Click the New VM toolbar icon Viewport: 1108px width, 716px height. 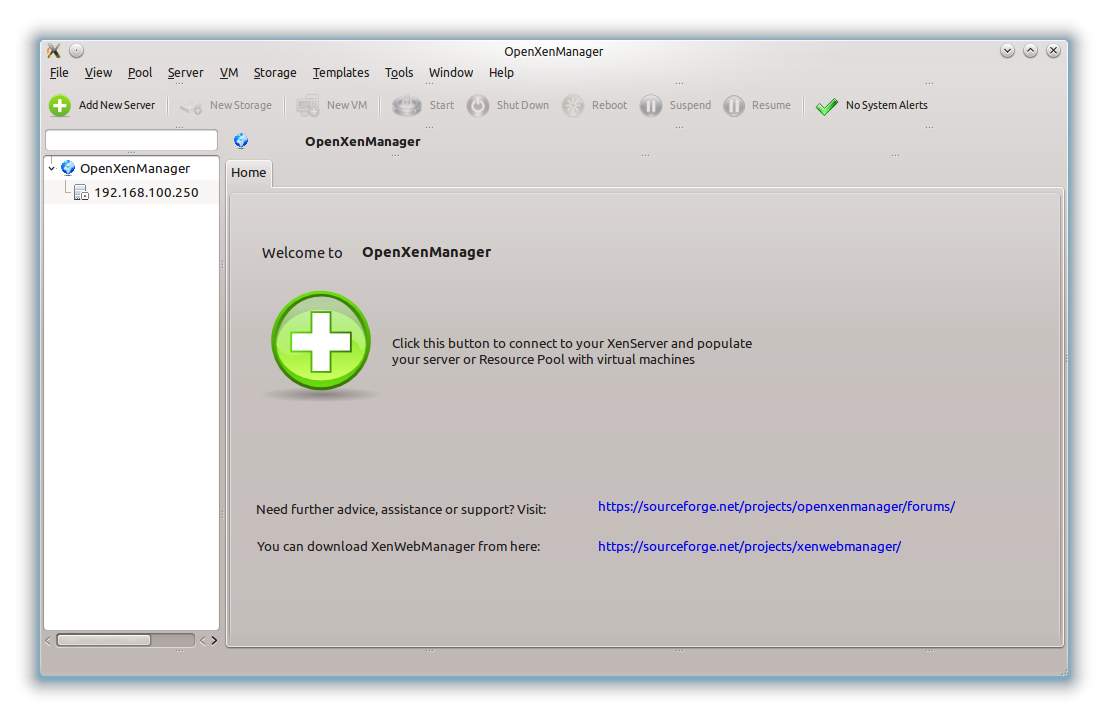point(307,106)
